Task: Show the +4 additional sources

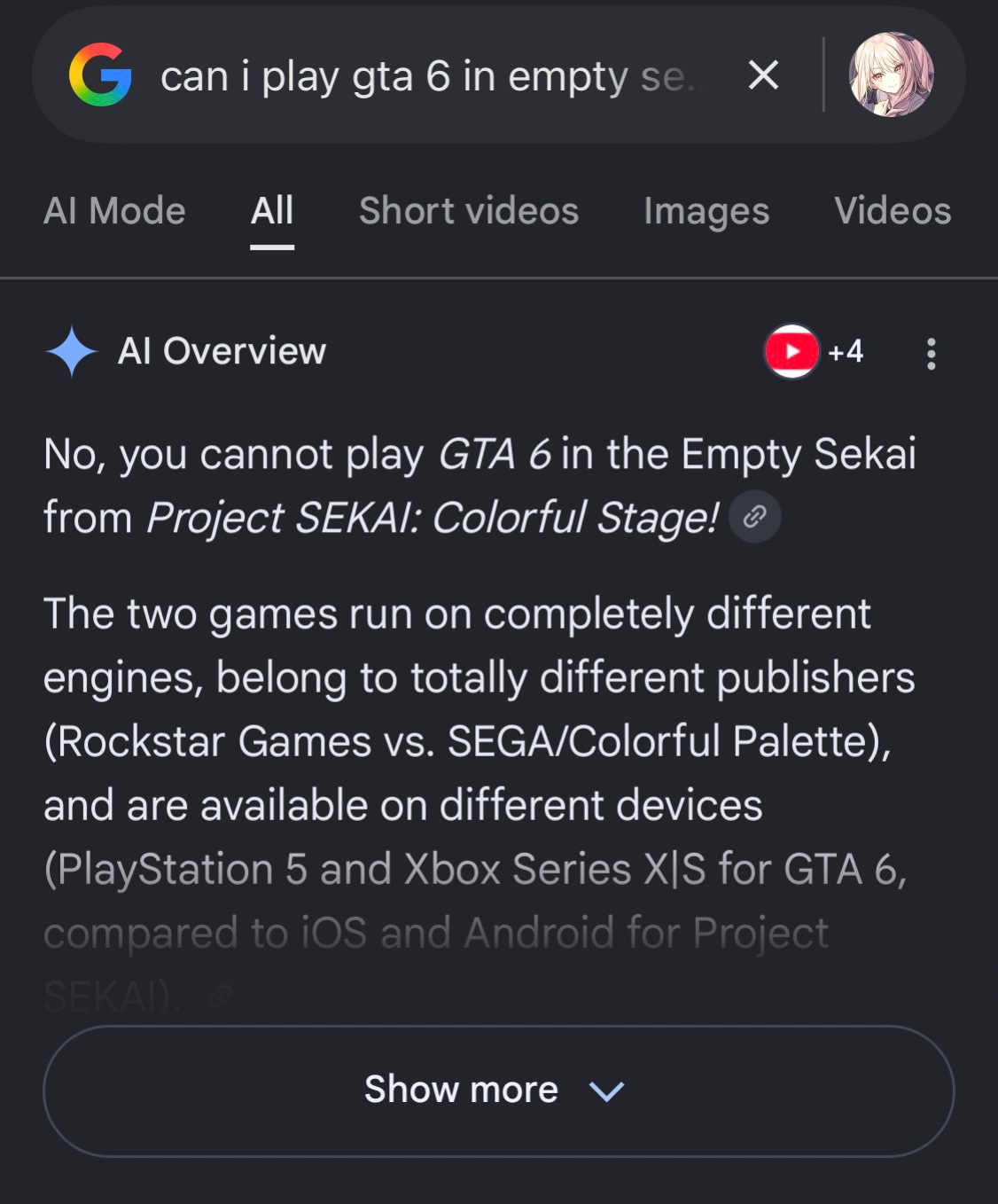Action: pos(846,352)
